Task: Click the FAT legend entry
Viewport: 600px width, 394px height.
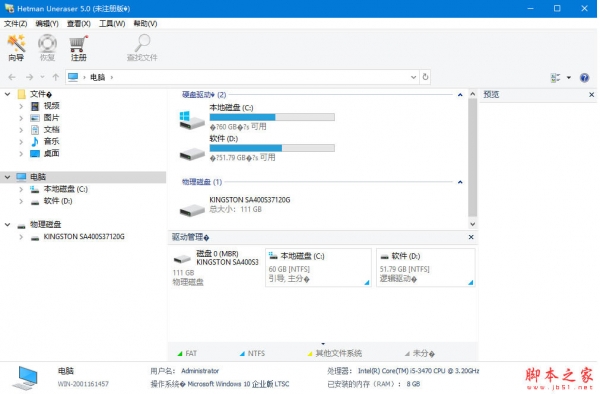Action: tap(187, 353)
